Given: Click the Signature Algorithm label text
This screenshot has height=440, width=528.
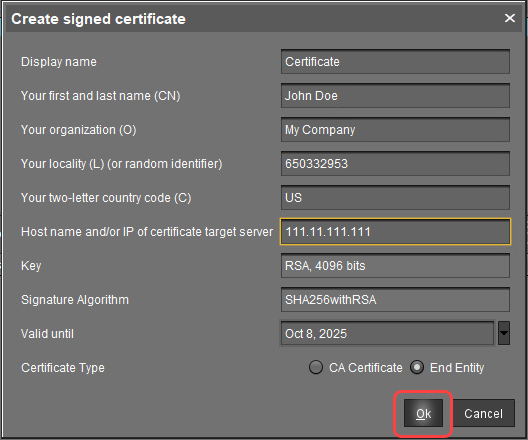Looking at the screenshot, I should click(75, 300).
